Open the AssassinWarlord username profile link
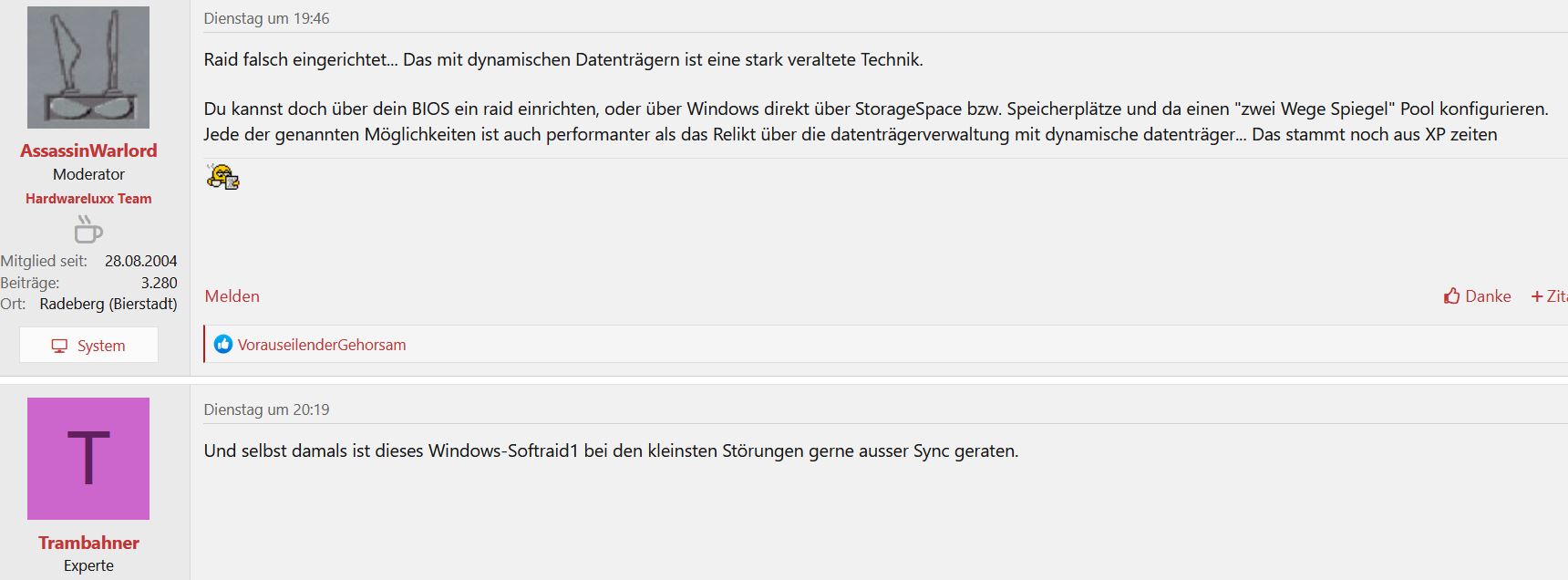 coord(88,150)
